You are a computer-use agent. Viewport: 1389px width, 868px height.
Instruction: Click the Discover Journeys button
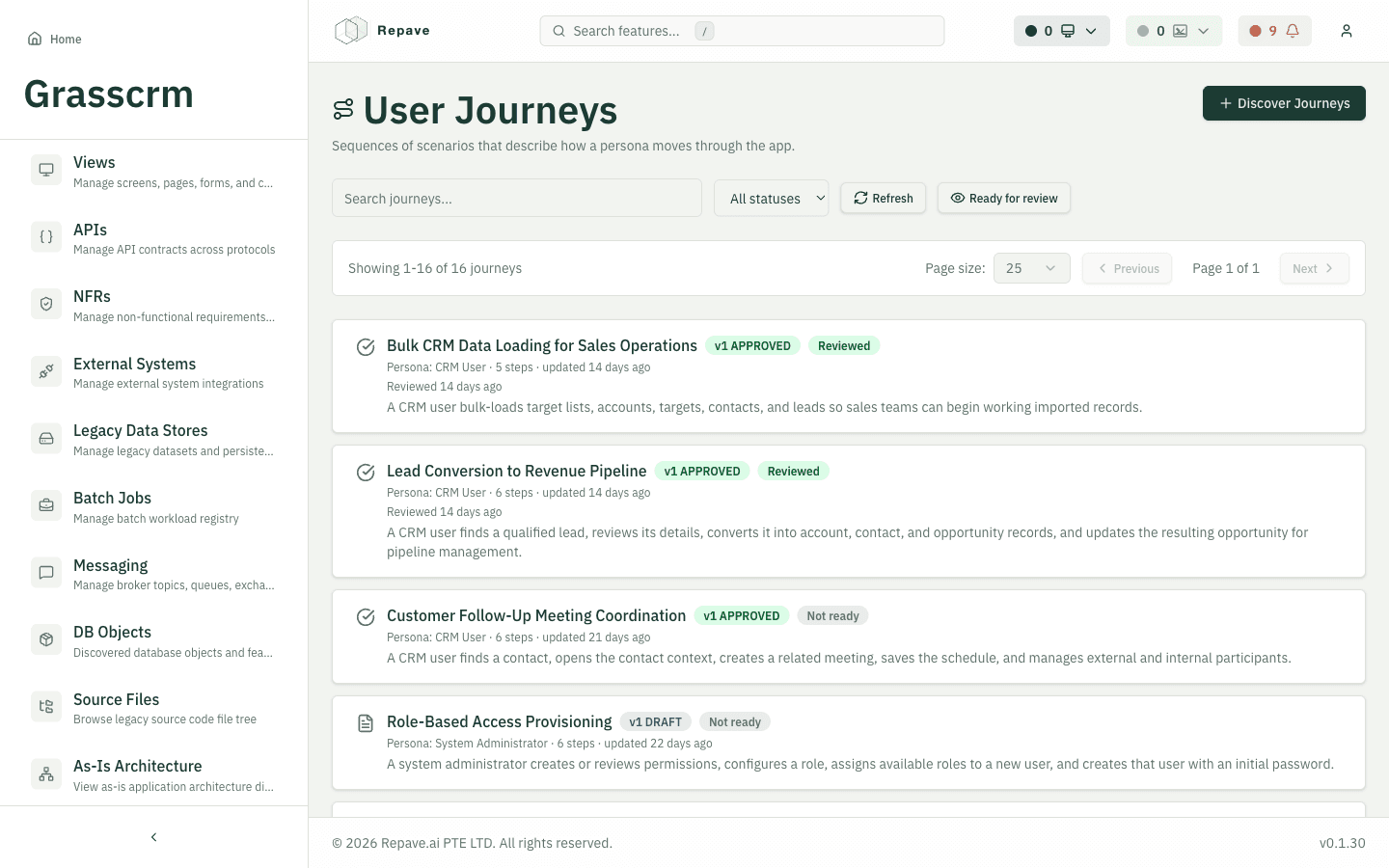[x=1284, y=103]
